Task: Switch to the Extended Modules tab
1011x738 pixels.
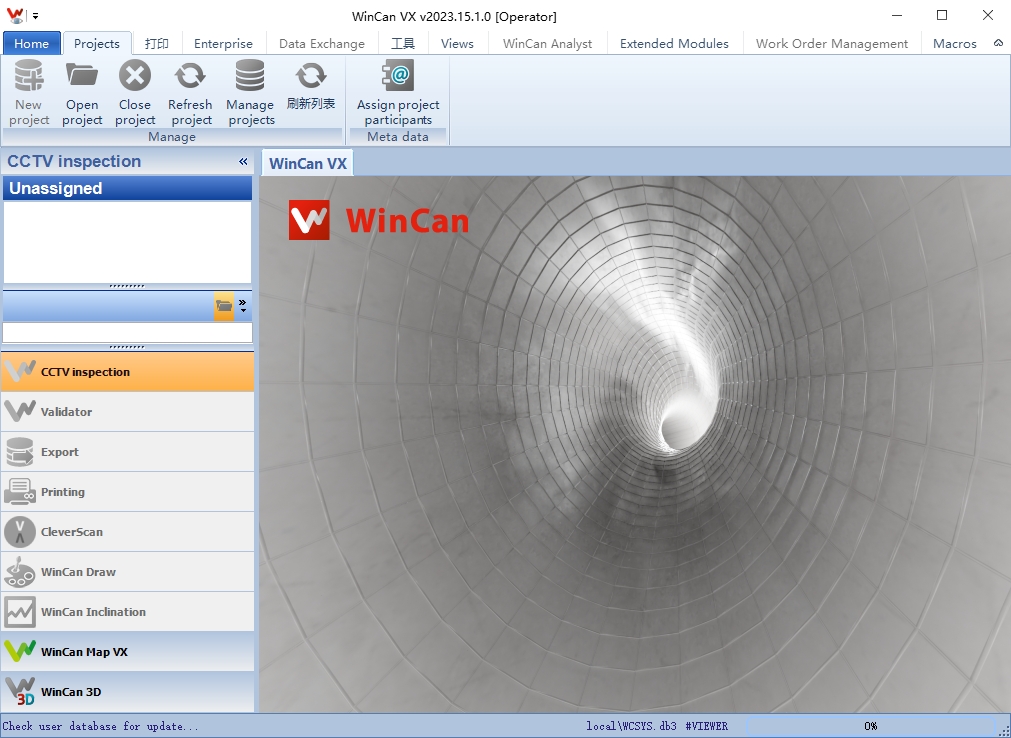Action: tap(674, 43)
